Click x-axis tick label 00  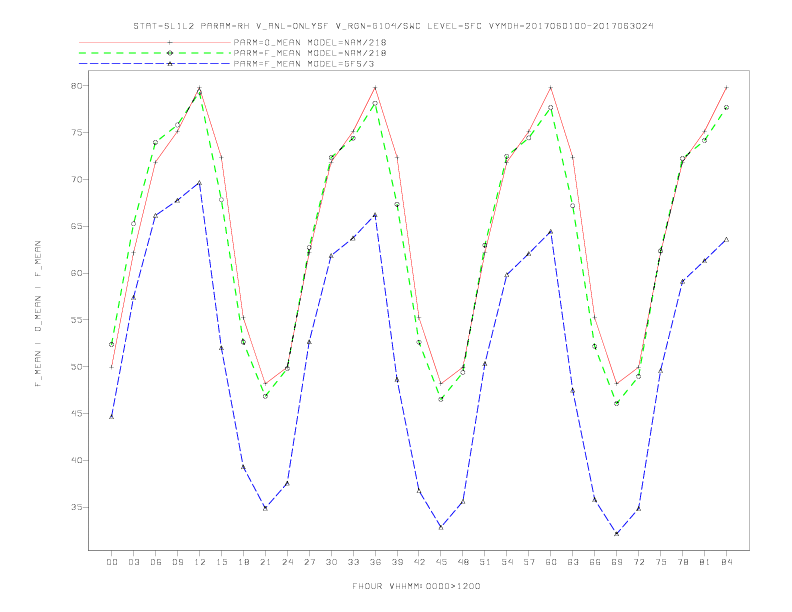(x=112, y=562)
